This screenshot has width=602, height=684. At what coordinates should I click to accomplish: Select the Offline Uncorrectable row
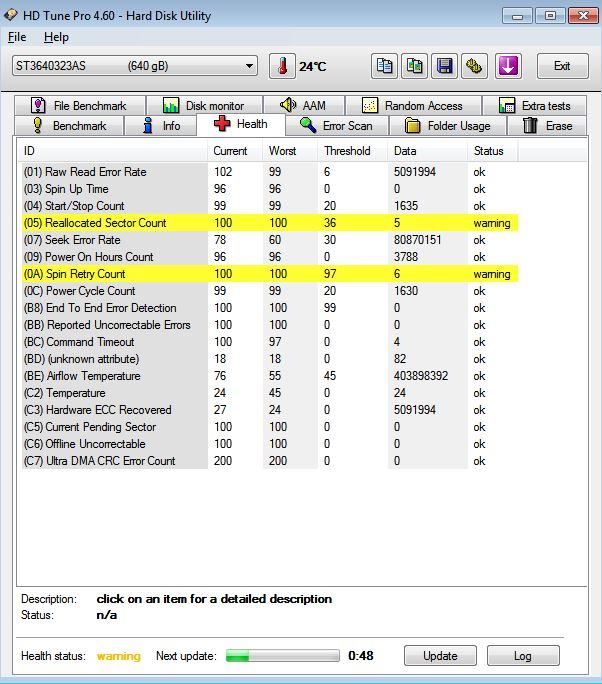click(270, 444)
